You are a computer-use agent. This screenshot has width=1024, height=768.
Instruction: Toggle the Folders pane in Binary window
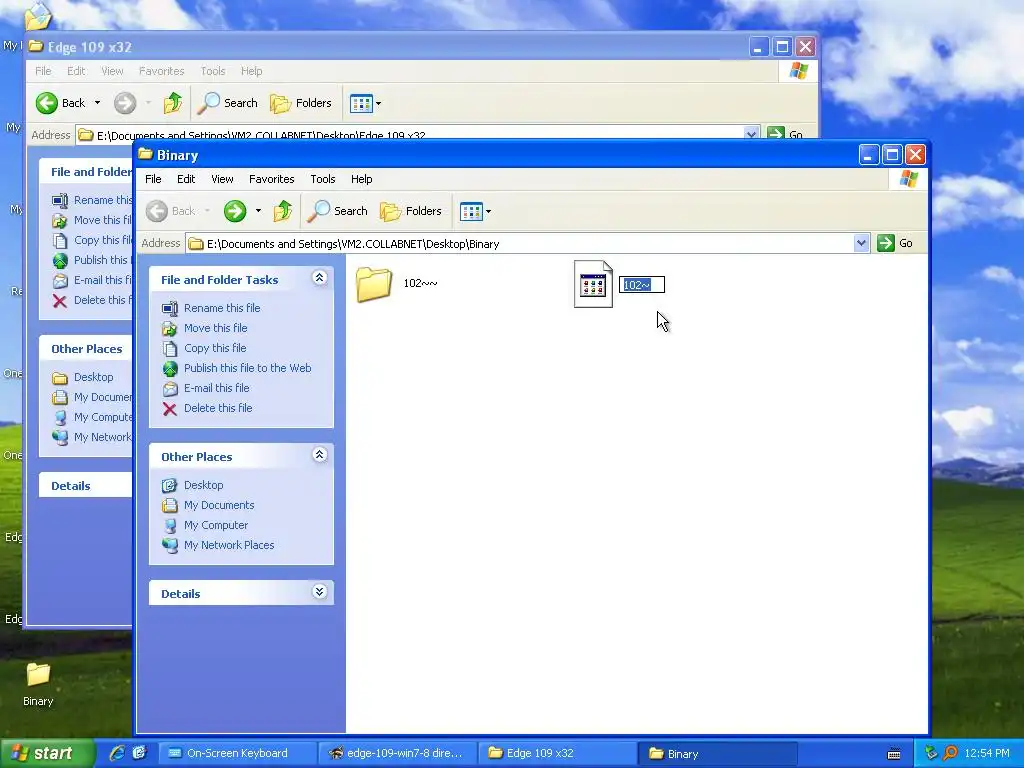pyautogui.click(x=411, y=211)
